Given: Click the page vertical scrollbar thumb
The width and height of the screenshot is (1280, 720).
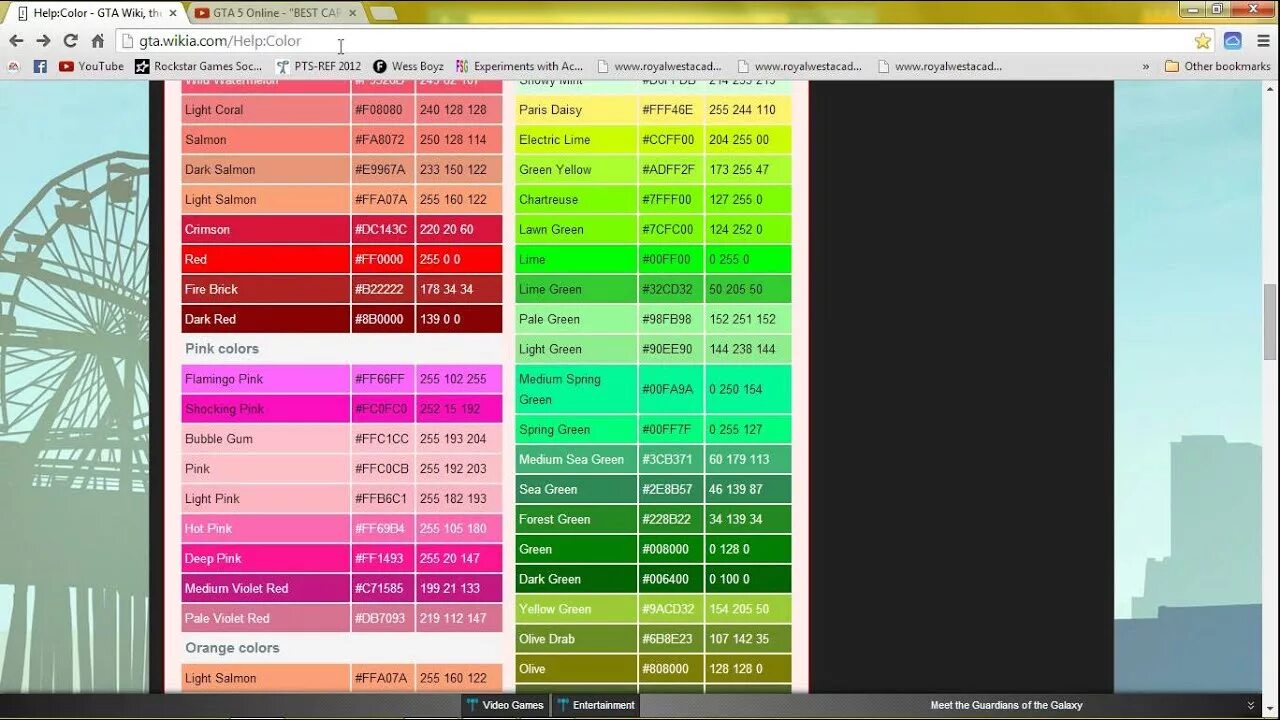Looking at the screenshot, I should coord(1270,322).
